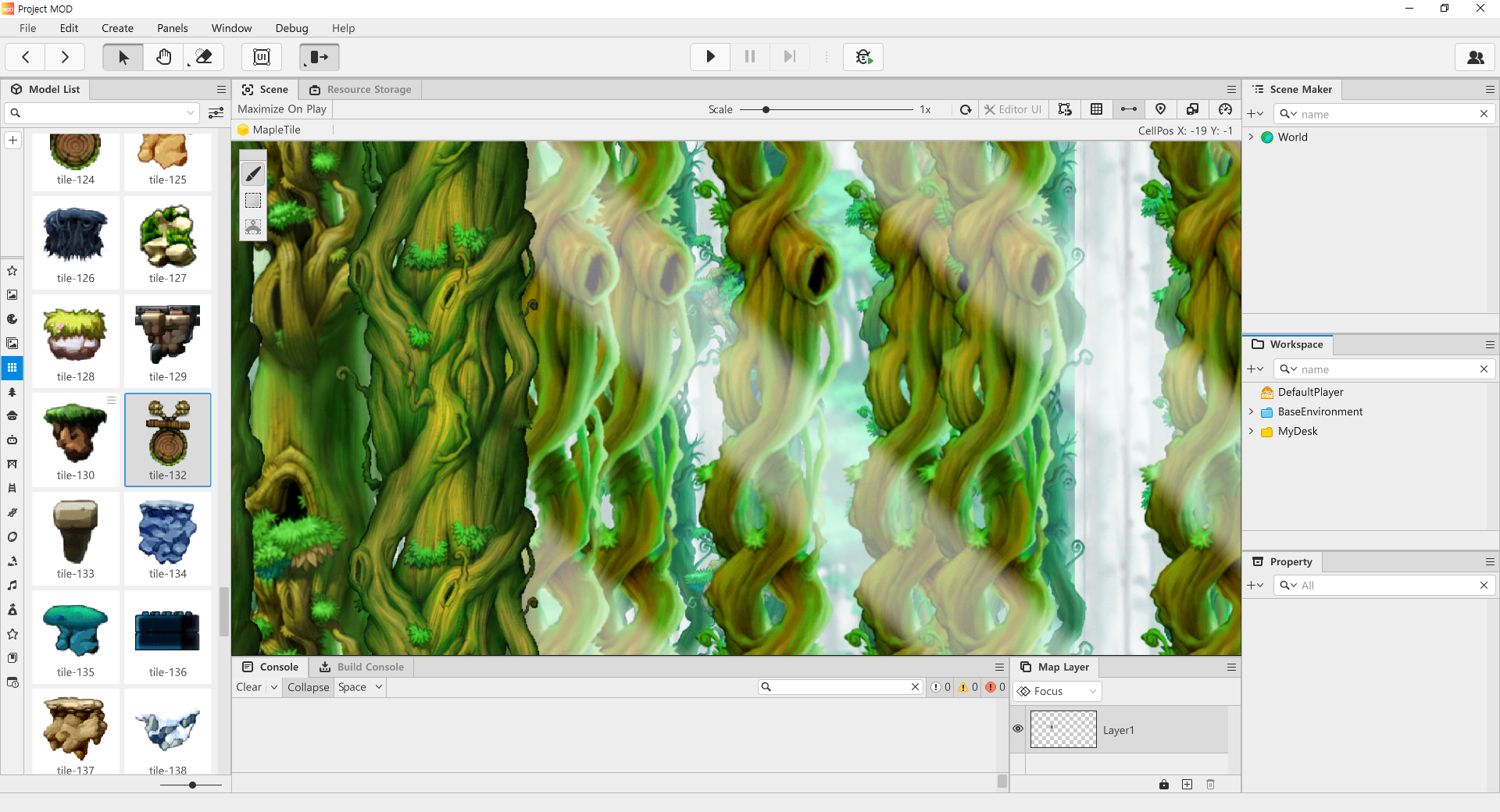Select the image category icon in sidebar
Viewport: 1500px width, 812px height.
pos(12,295)
